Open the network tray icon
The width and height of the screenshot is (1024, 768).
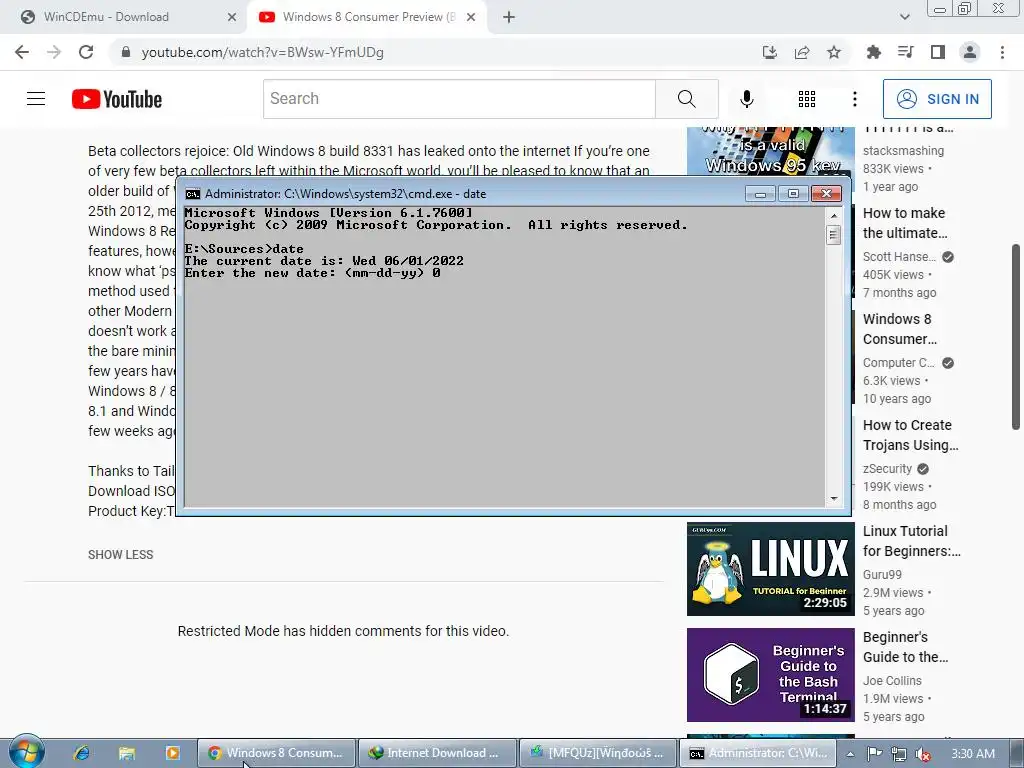pyautogui.click(x=899, y=754)
